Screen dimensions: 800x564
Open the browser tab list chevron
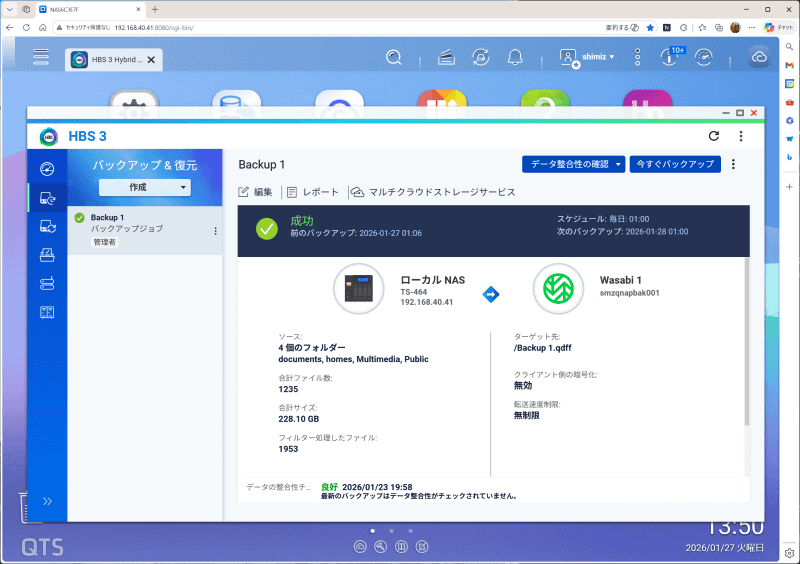click(x=9, y=9)
